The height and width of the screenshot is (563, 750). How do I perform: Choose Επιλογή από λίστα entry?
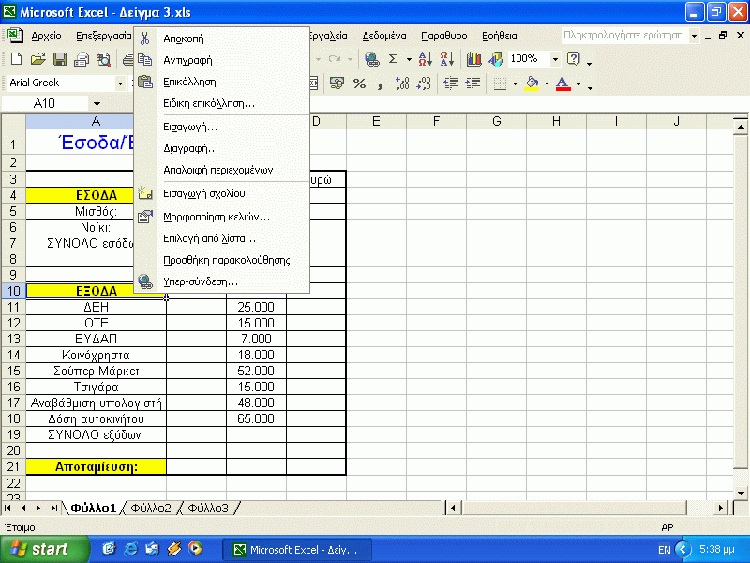[x=221, y=238]
